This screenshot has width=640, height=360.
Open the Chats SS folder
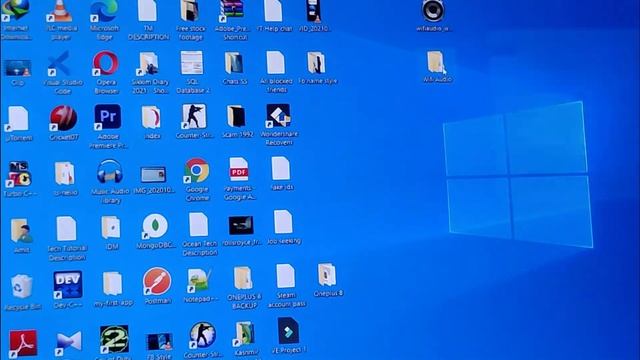pos(234,63)
